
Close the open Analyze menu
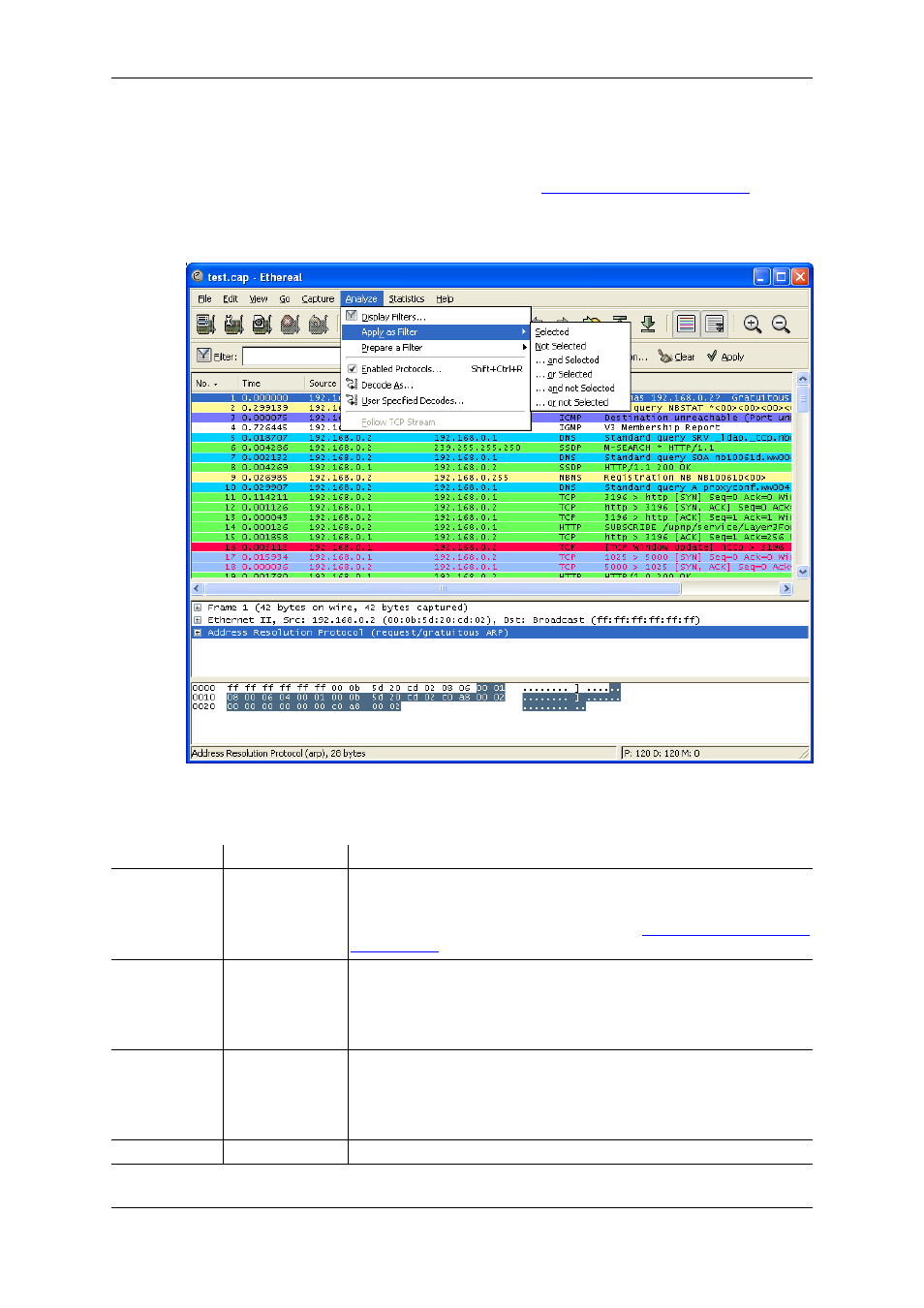click(361, 298)
